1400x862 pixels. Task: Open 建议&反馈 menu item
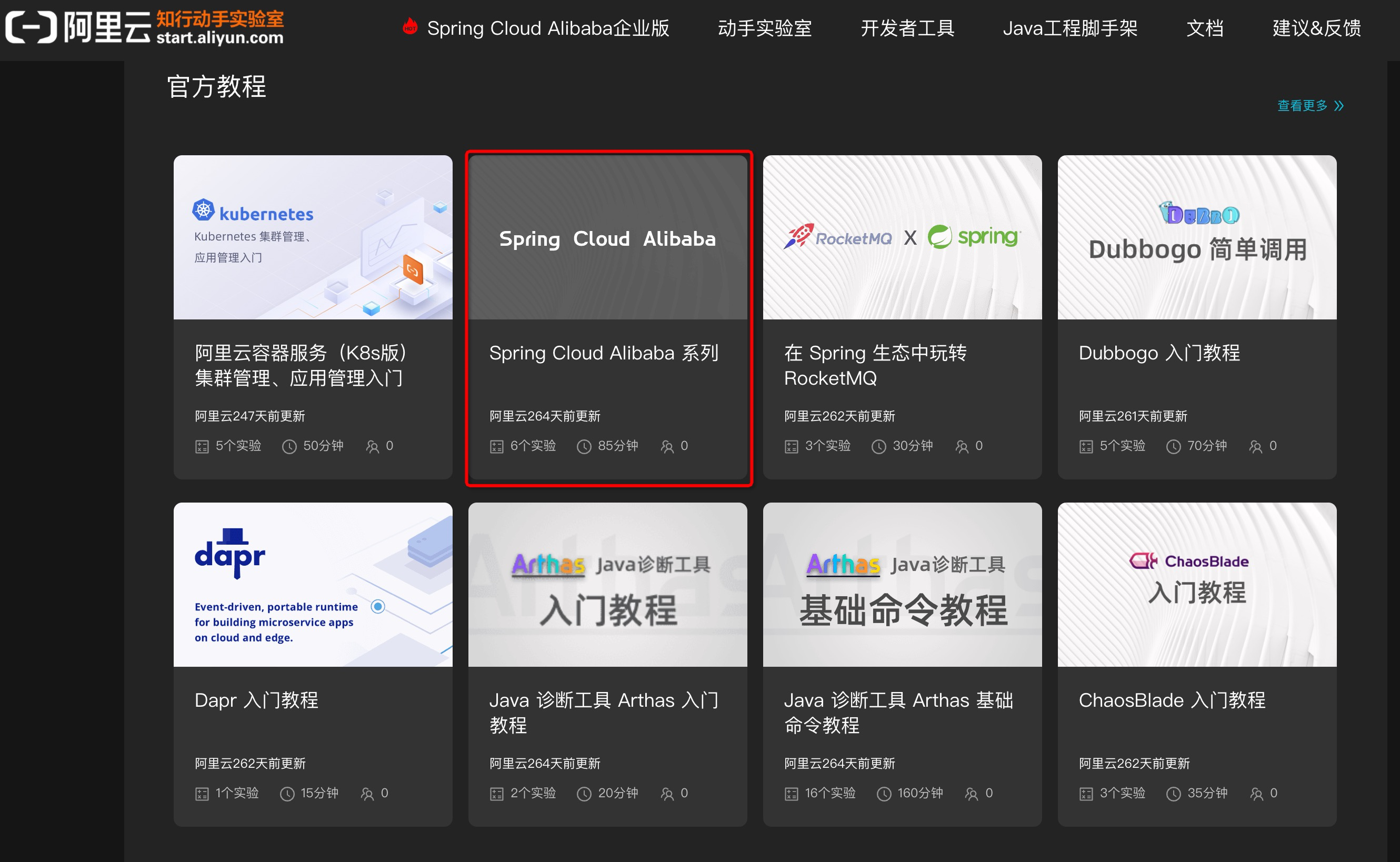click(x=1317, y=28)
